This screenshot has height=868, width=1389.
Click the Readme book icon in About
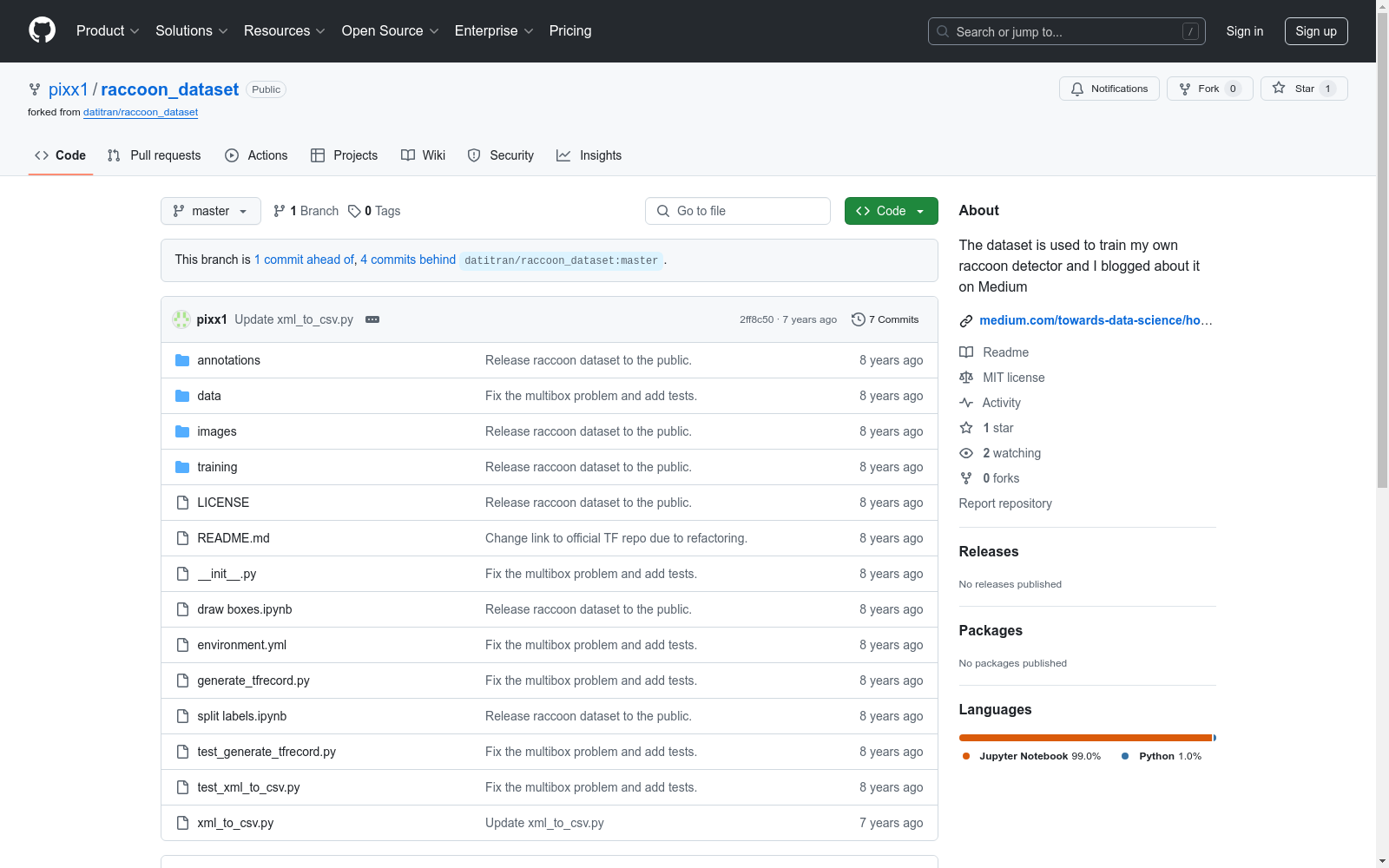point(966,352)
